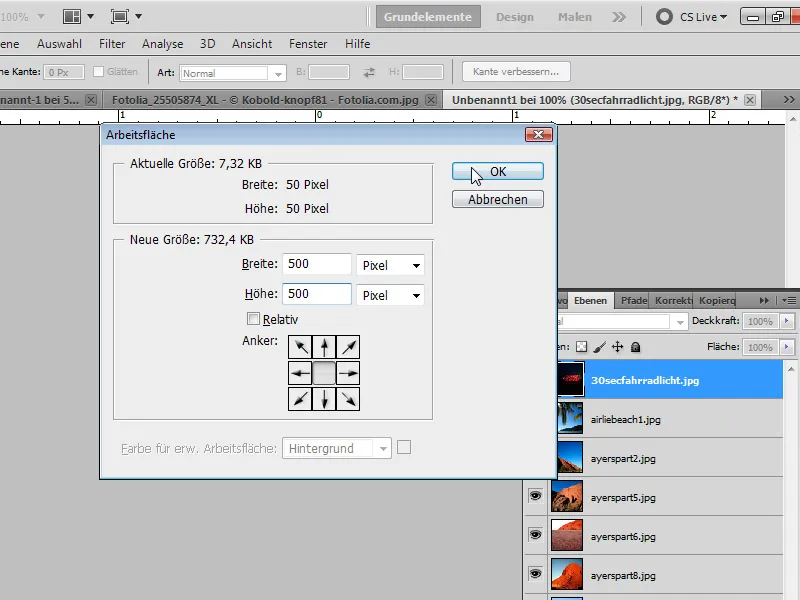Hide the ayerspart5.jpg layer
This screenshot has width=800, height=600.
(x=535, y=496)
